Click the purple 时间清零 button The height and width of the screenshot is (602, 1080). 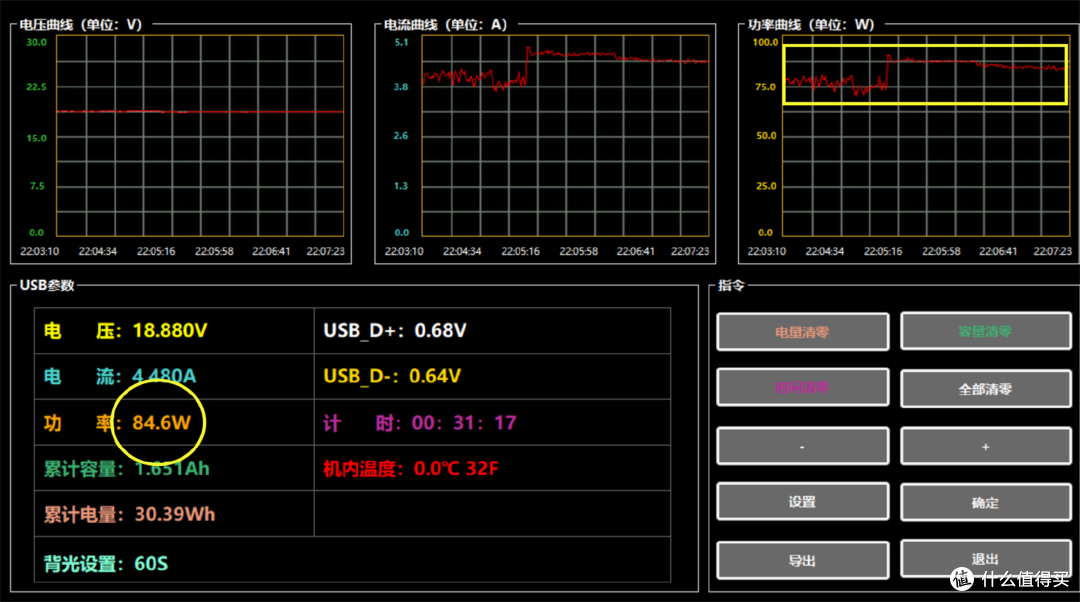pyautogui.click(x=802, y=388)
